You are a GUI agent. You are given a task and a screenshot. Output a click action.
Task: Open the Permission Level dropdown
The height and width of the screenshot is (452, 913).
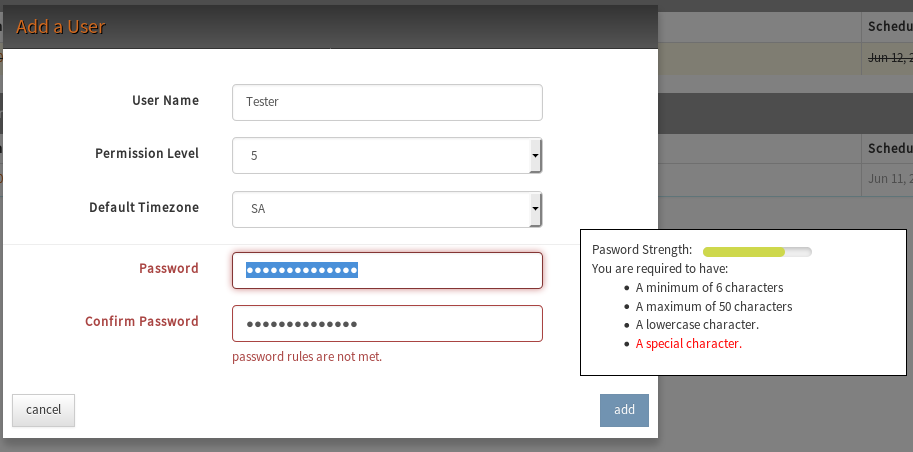[x=387, y=156]
